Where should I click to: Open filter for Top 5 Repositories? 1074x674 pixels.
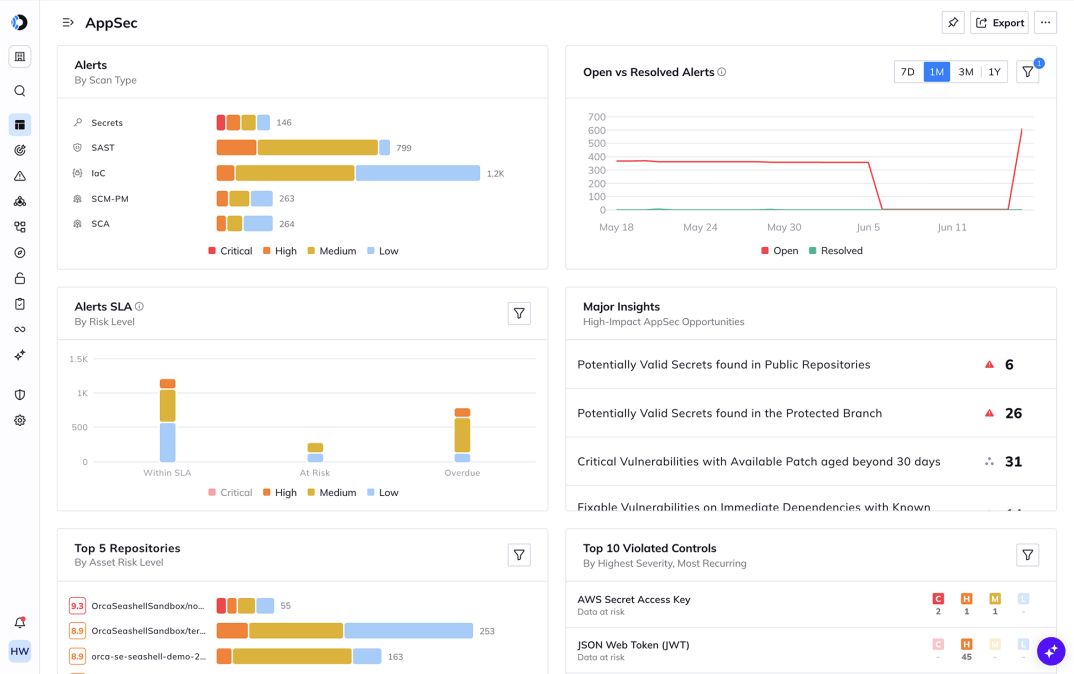(x=519, y=555)
